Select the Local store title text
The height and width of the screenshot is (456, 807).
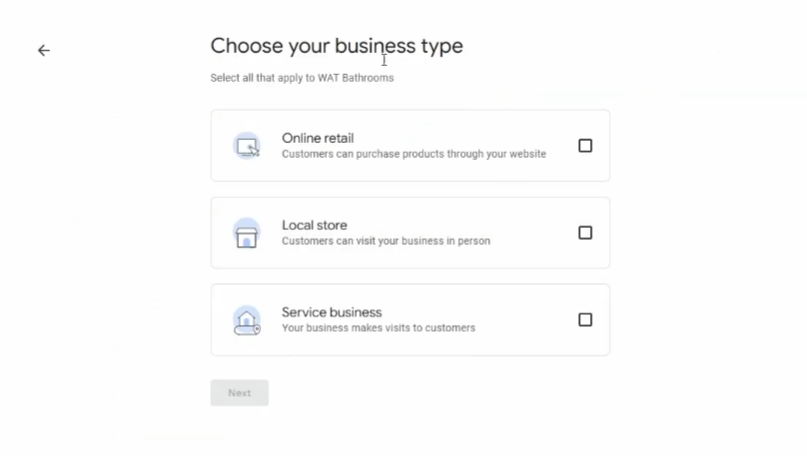tap(314, 225)
